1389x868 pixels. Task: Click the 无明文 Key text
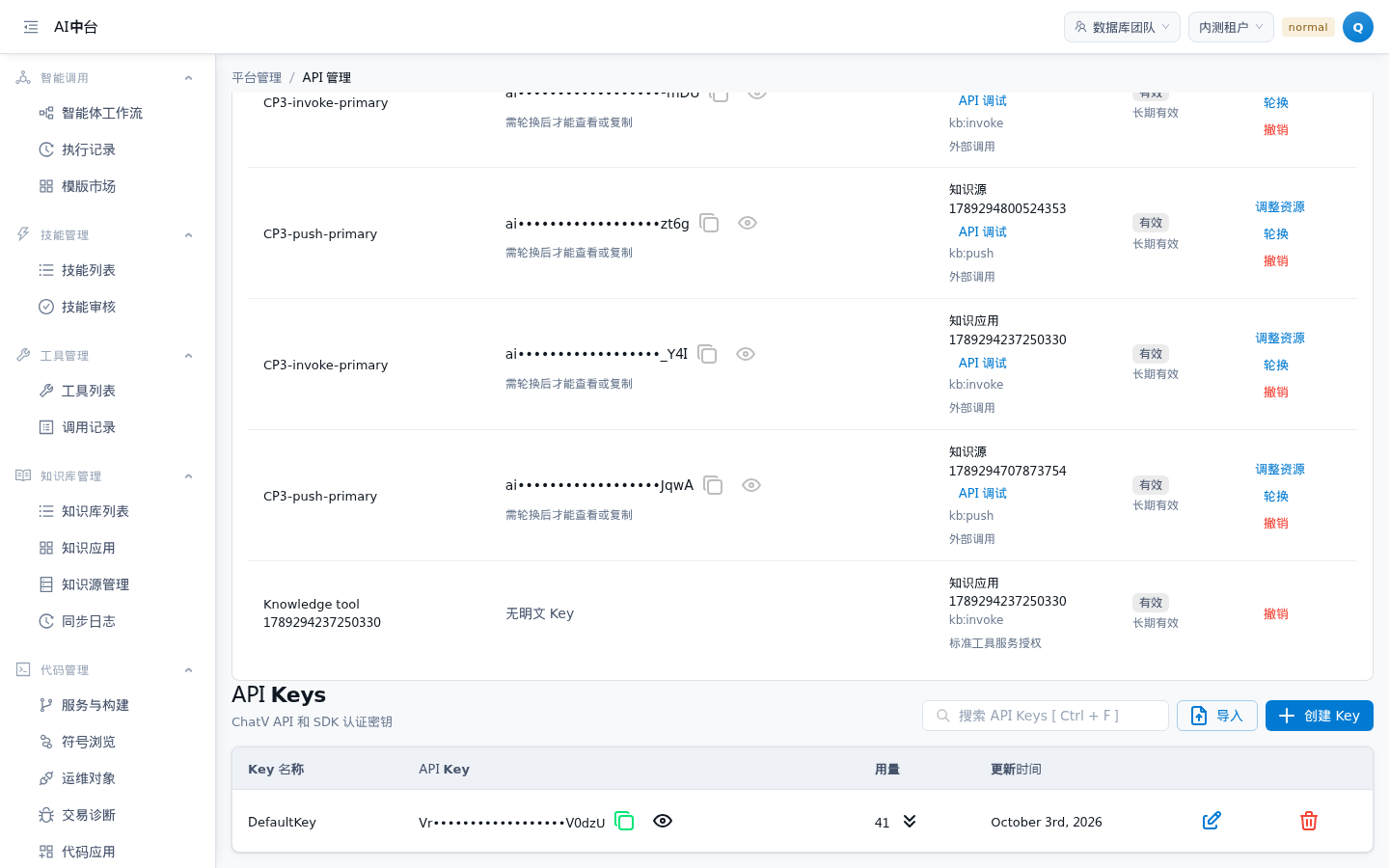[x=539, y=613]
